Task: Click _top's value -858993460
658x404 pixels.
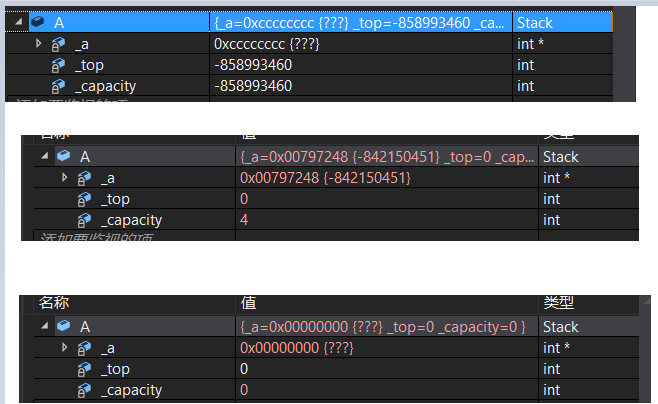Action: 253,65
